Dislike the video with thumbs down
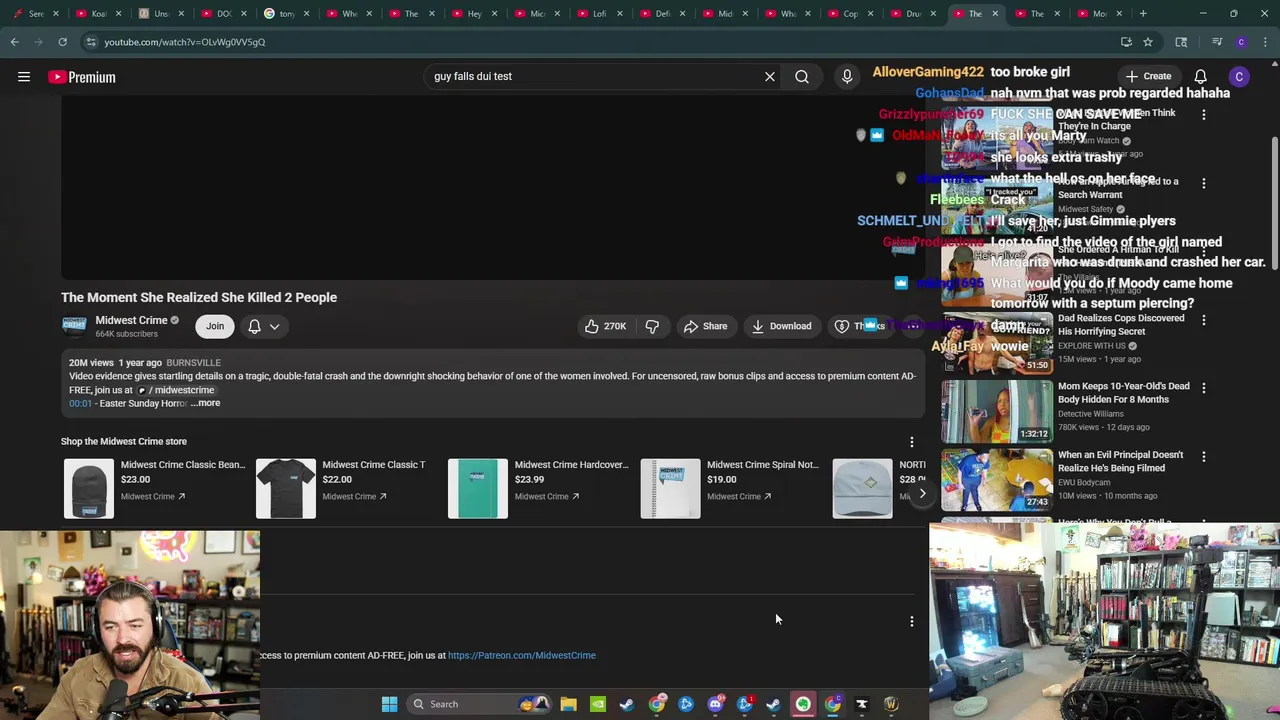 (652, 326)
